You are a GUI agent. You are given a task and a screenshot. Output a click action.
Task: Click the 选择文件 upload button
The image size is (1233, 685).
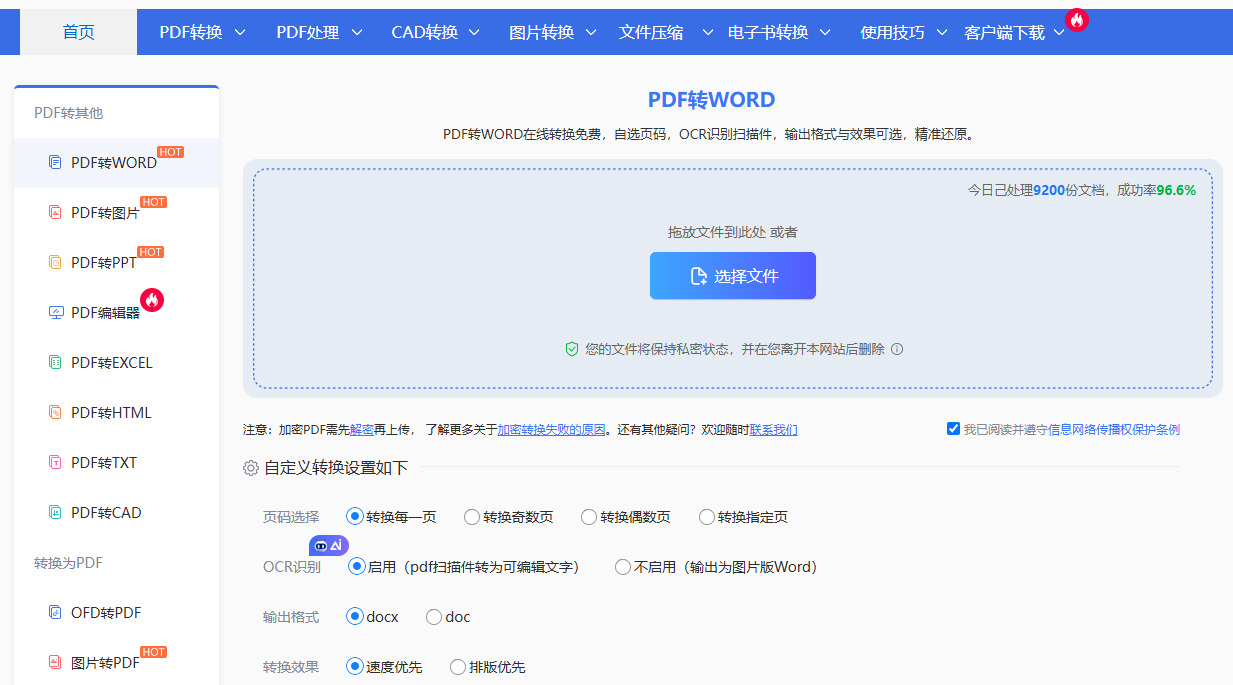coord(733,276)
